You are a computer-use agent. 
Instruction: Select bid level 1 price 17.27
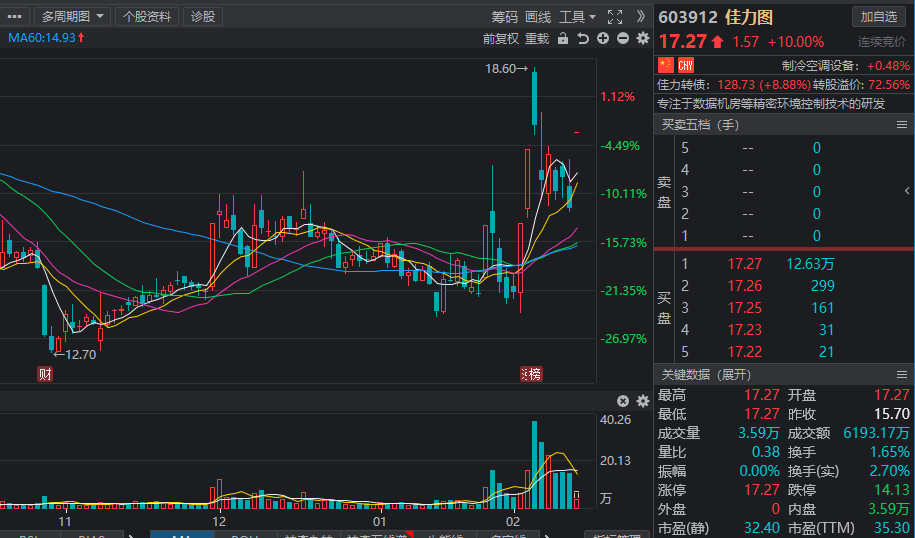744,264
